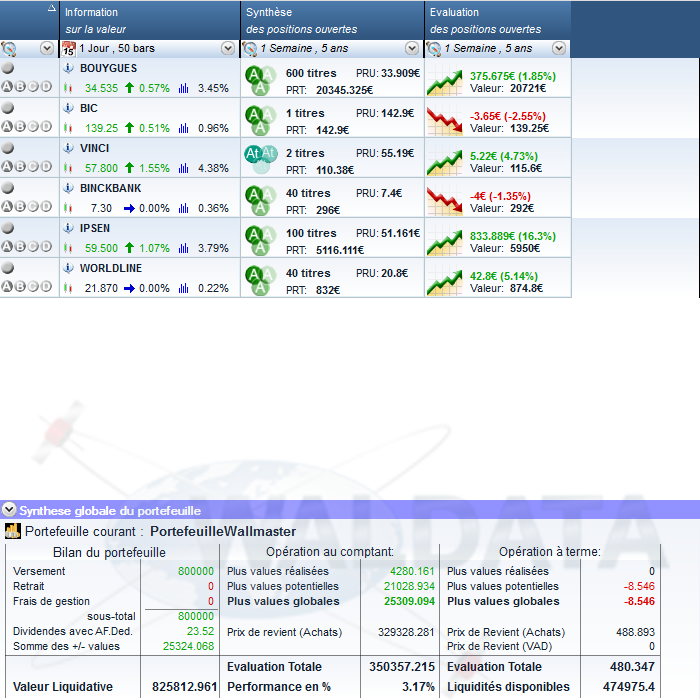The image size is (700, 700).
Task: Open Evaluation 1 Semaine, 5 ans dropdown
Action: pos(559,48)
